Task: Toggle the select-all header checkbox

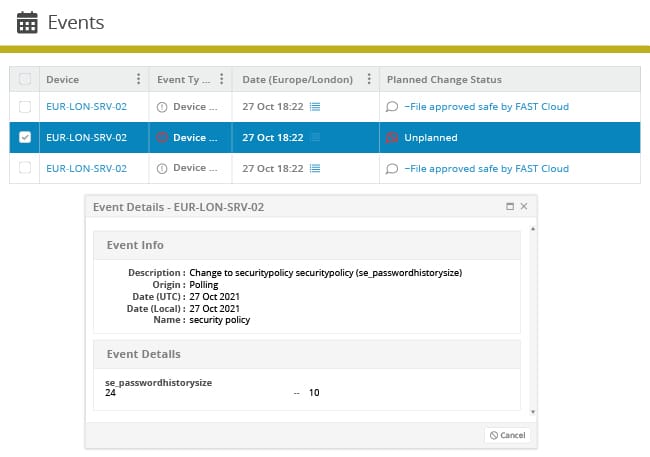Action: [25, 79]
